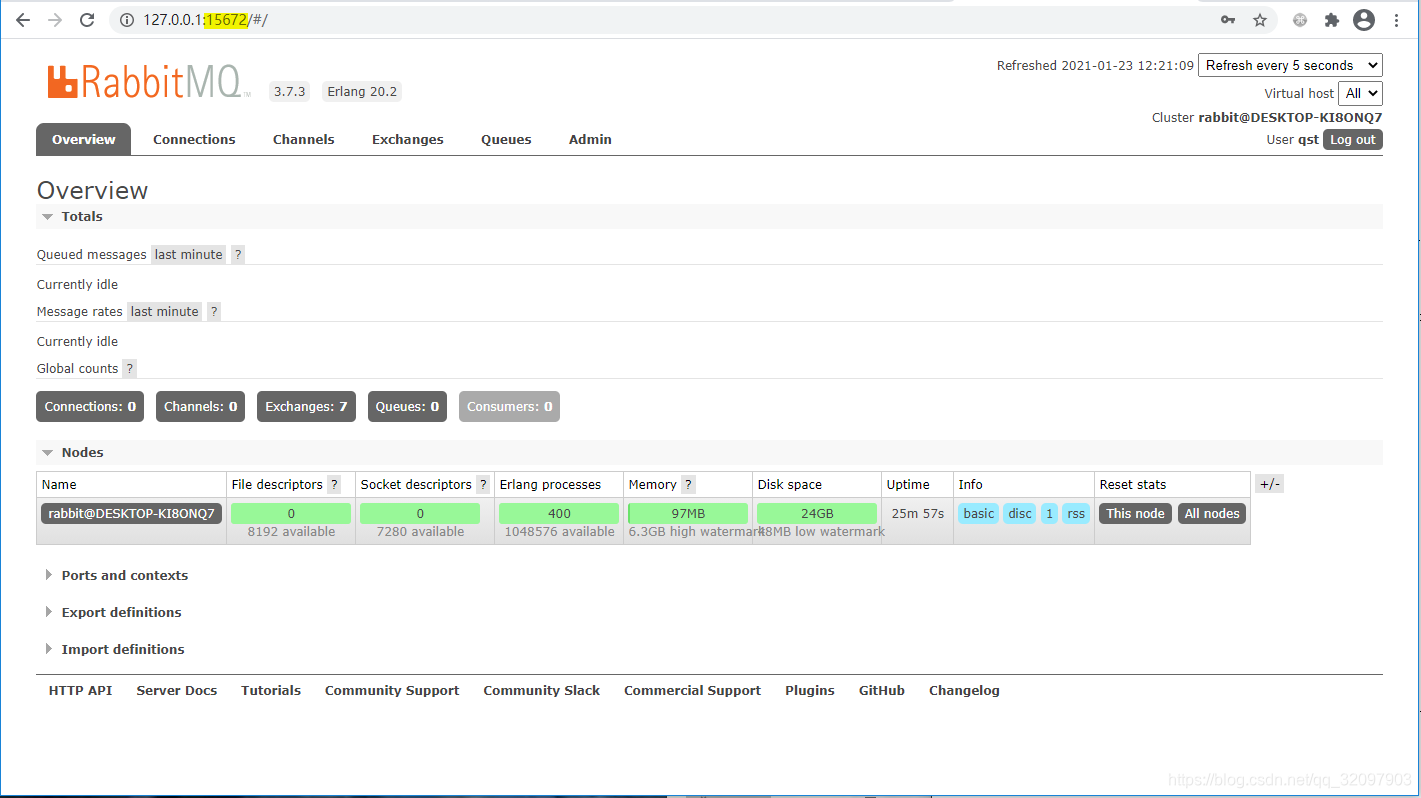The height and width of the screenshot is (798, 1421).
Task: Open the Community Slack link
Action: coord(542,691)
